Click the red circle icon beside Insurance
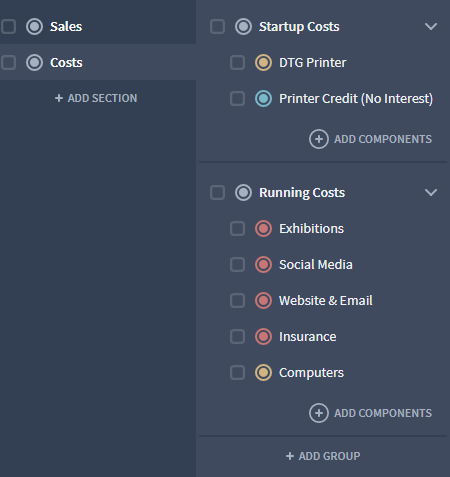 click(x=263, y=337)
